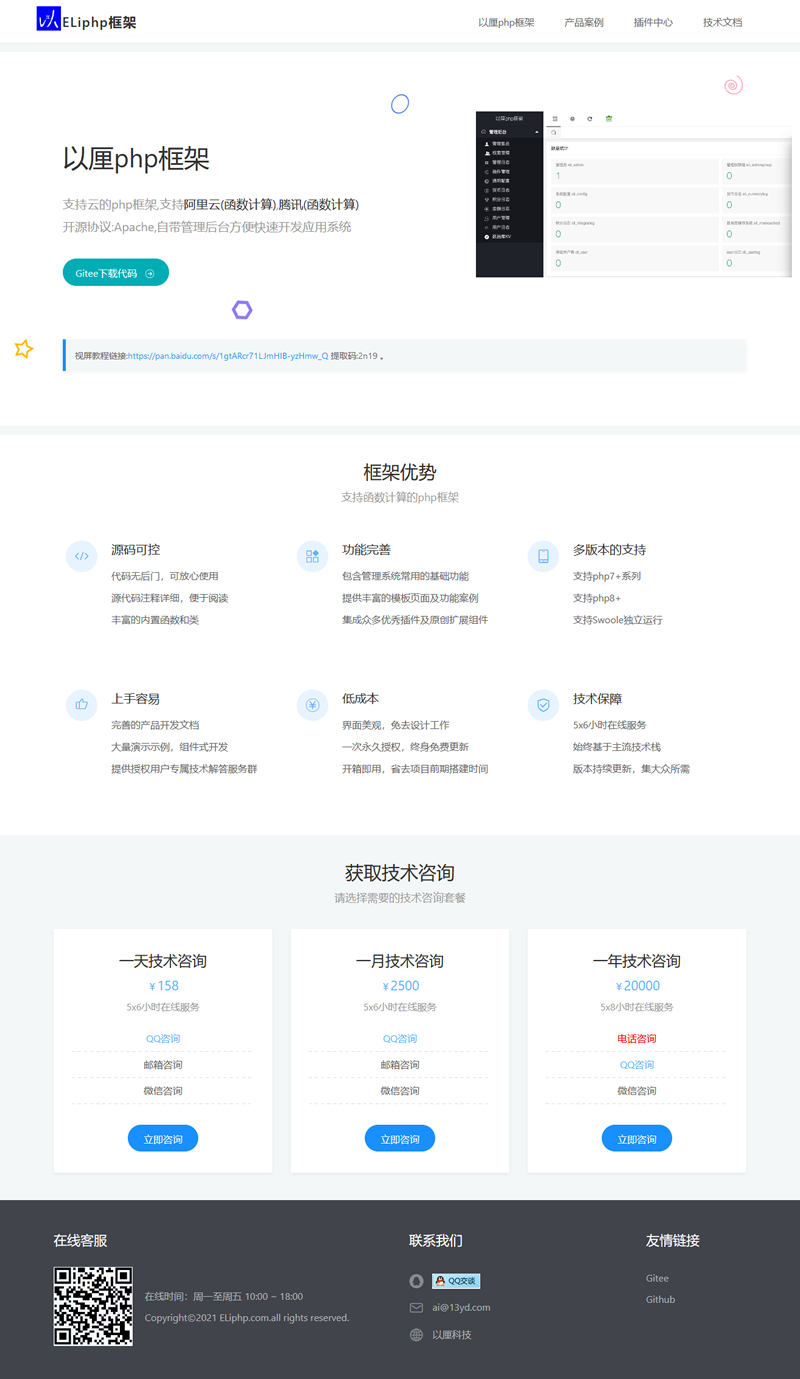Click the Gitee下载代码 button
Screen dimensions: 800x1379
[115, 271]
